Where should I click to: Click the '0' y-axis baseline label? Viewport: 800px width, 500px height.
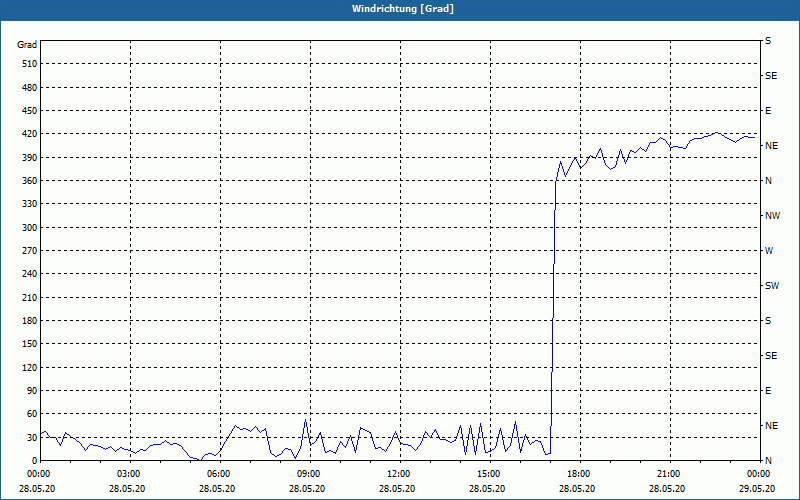click(x=35, y=461)
